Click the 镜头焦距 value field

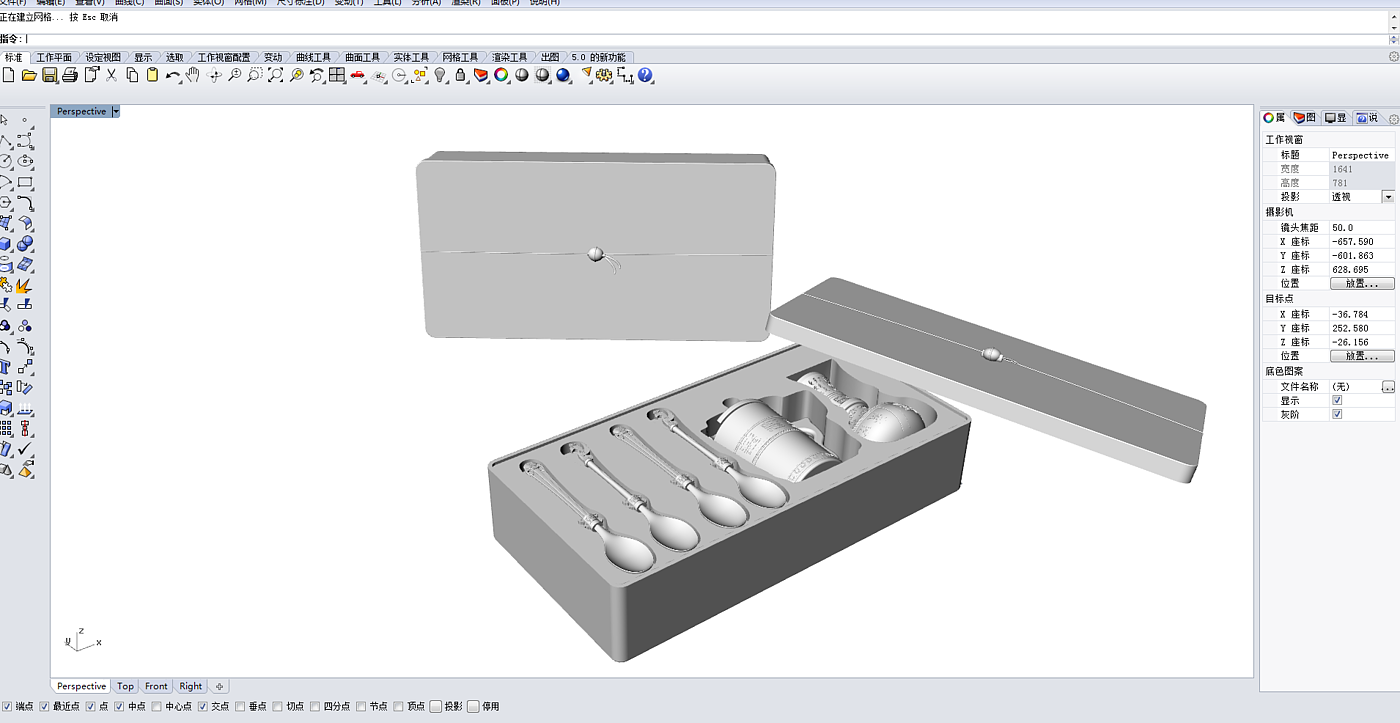tap(1361, 228)
